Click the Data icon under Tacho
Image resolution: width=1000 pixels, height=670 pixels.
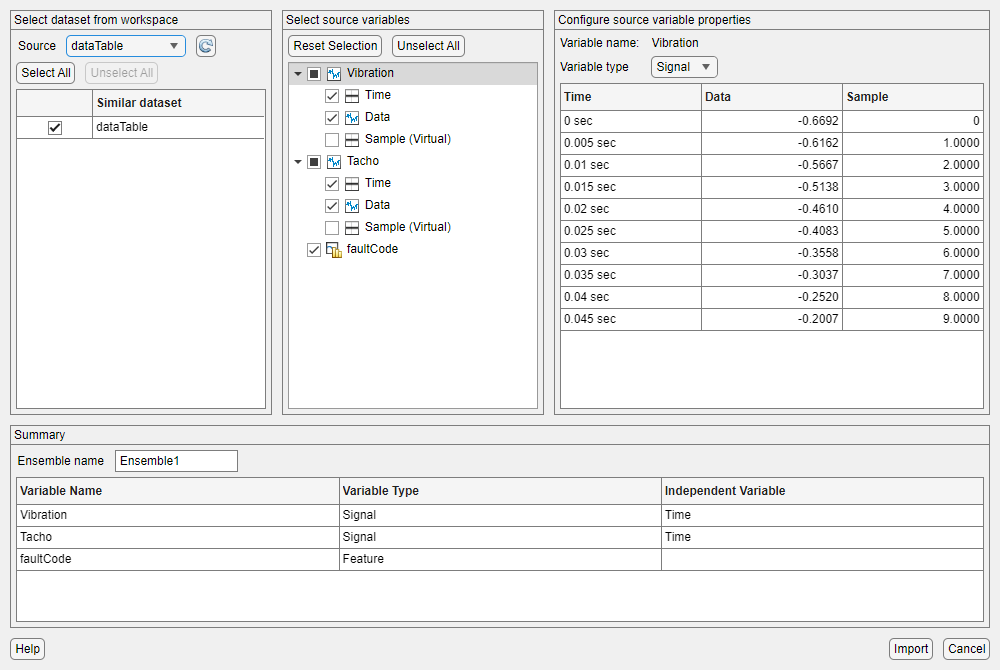[352, 206]
